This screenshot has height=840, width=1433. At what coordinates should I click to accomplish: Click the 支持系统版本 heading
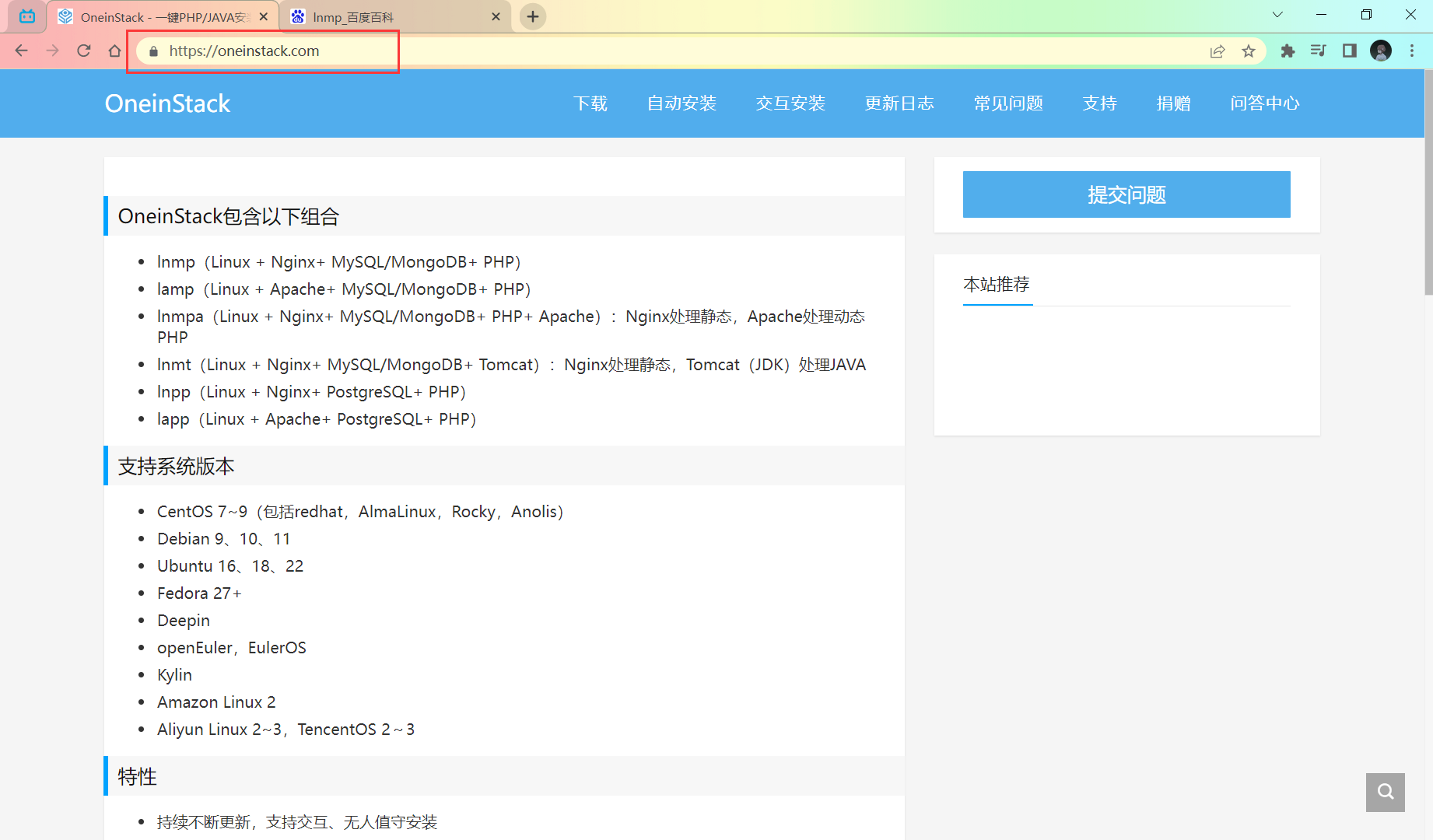pos(176,466)
